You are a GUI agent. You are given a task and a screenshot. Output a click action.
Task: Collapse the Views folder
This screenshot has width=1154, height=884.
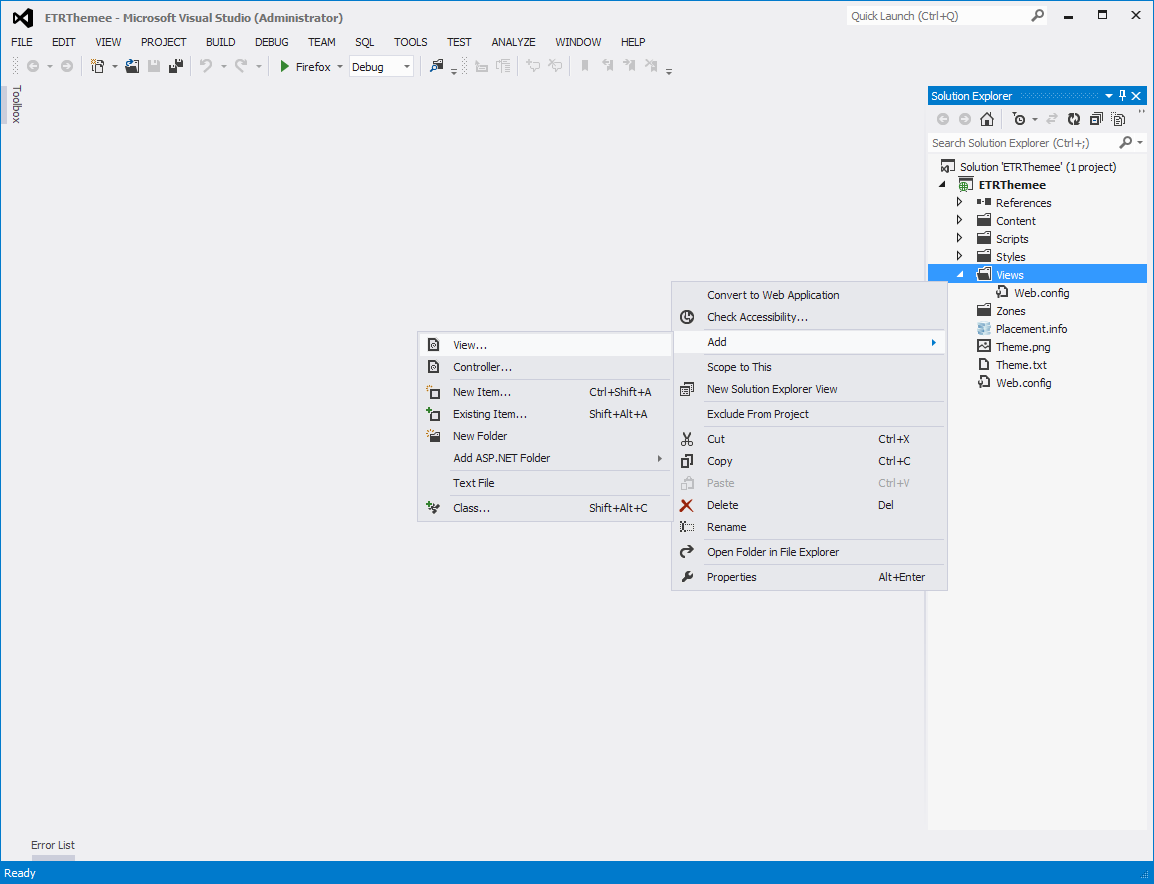tap(960, 275)
